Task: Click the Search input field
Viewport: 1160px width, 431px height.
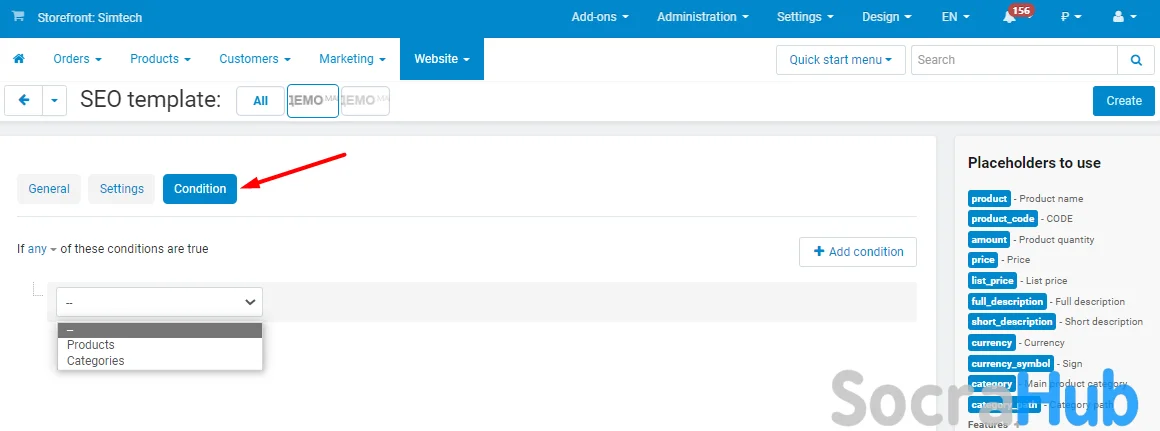Action: coord(1013,60)
